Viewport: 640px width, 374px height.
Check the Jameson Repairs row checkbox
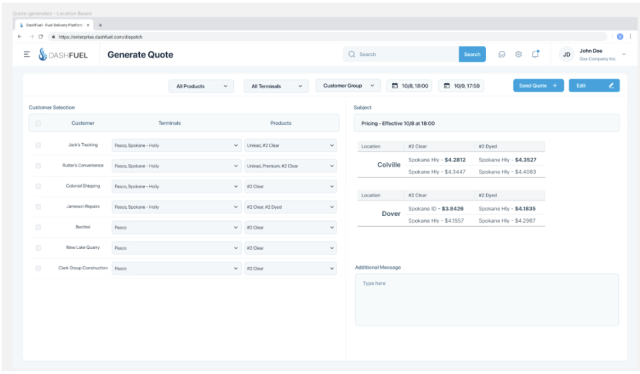(x=38, y=207)
